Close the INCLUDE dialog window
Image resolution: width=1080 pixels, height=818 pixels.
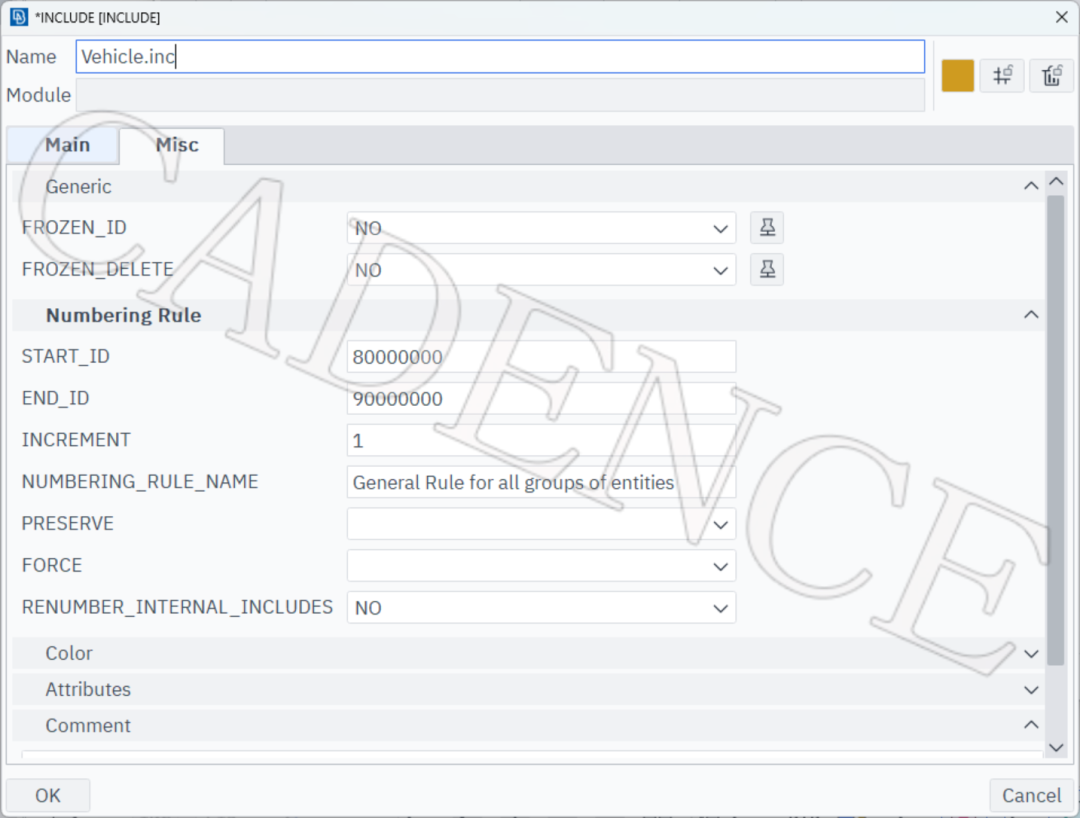pos(1061,17)
